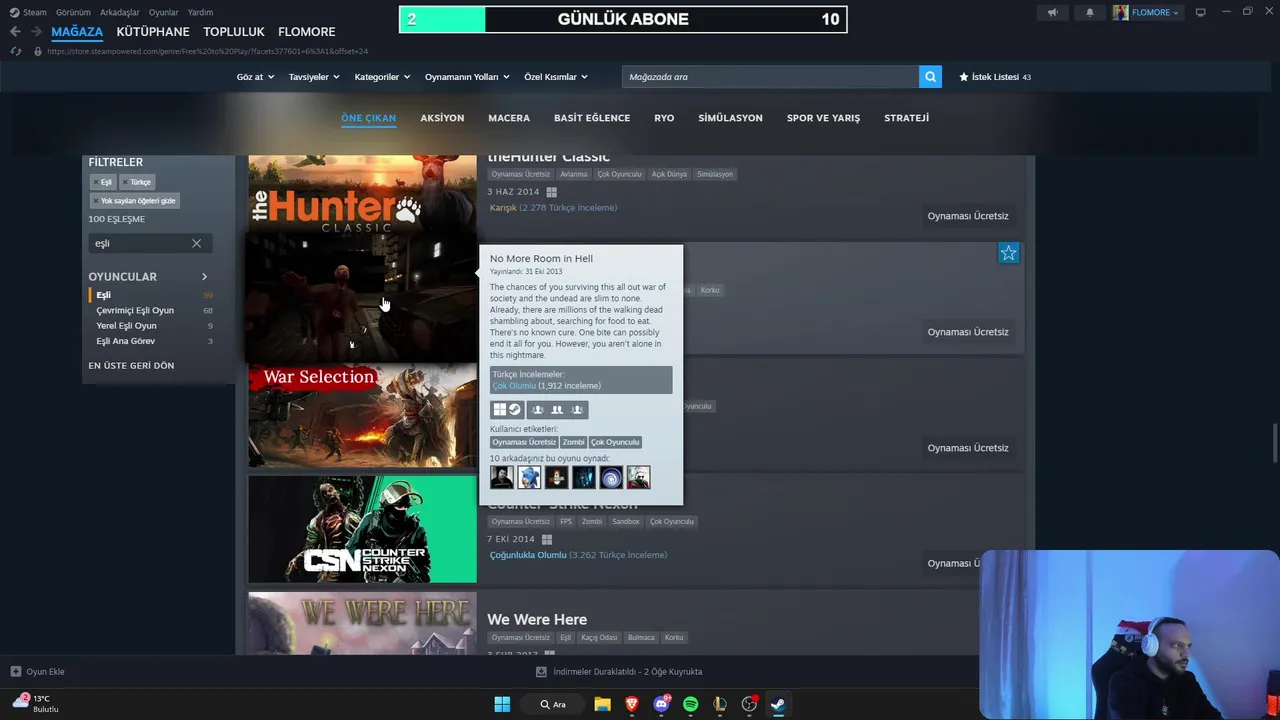Viewport: 1280px width, 720px height.
Task: Open File Explorer from the taskbar
Action: point(602,704)
